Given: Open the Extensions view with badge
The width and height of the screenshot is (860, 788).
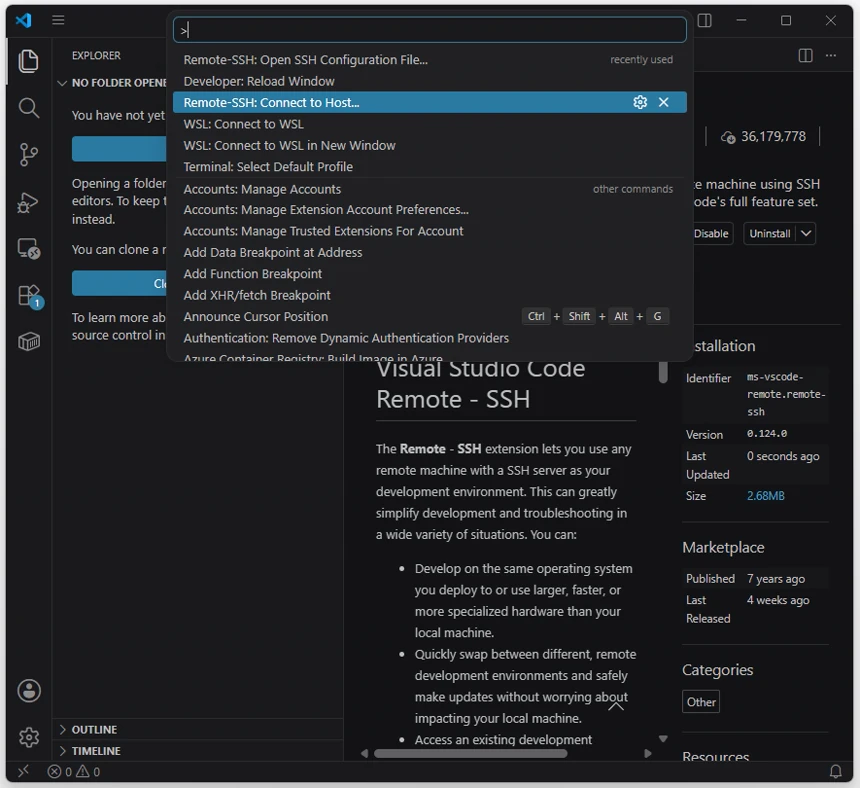Looking at the screenshot, I should pos(30,296).
